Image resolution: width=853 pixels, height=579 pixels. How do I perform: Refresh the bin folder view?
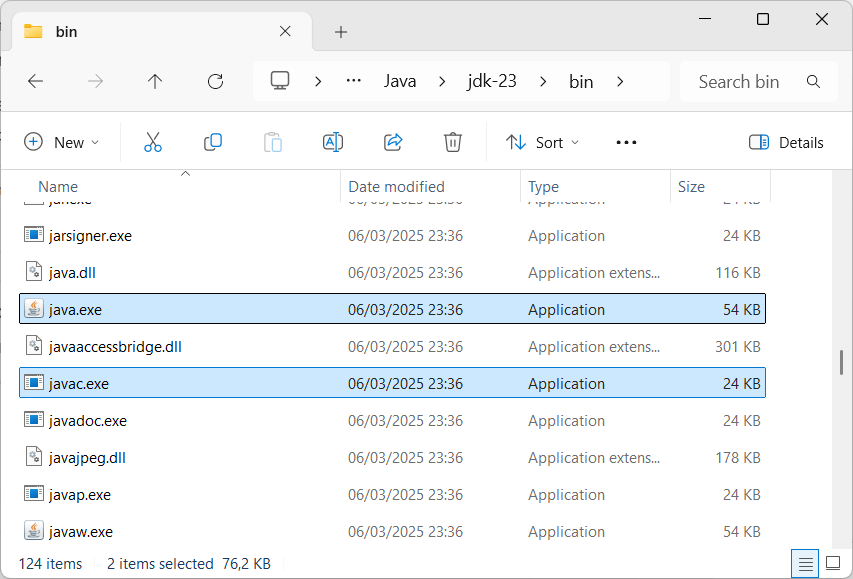point(215,82)
